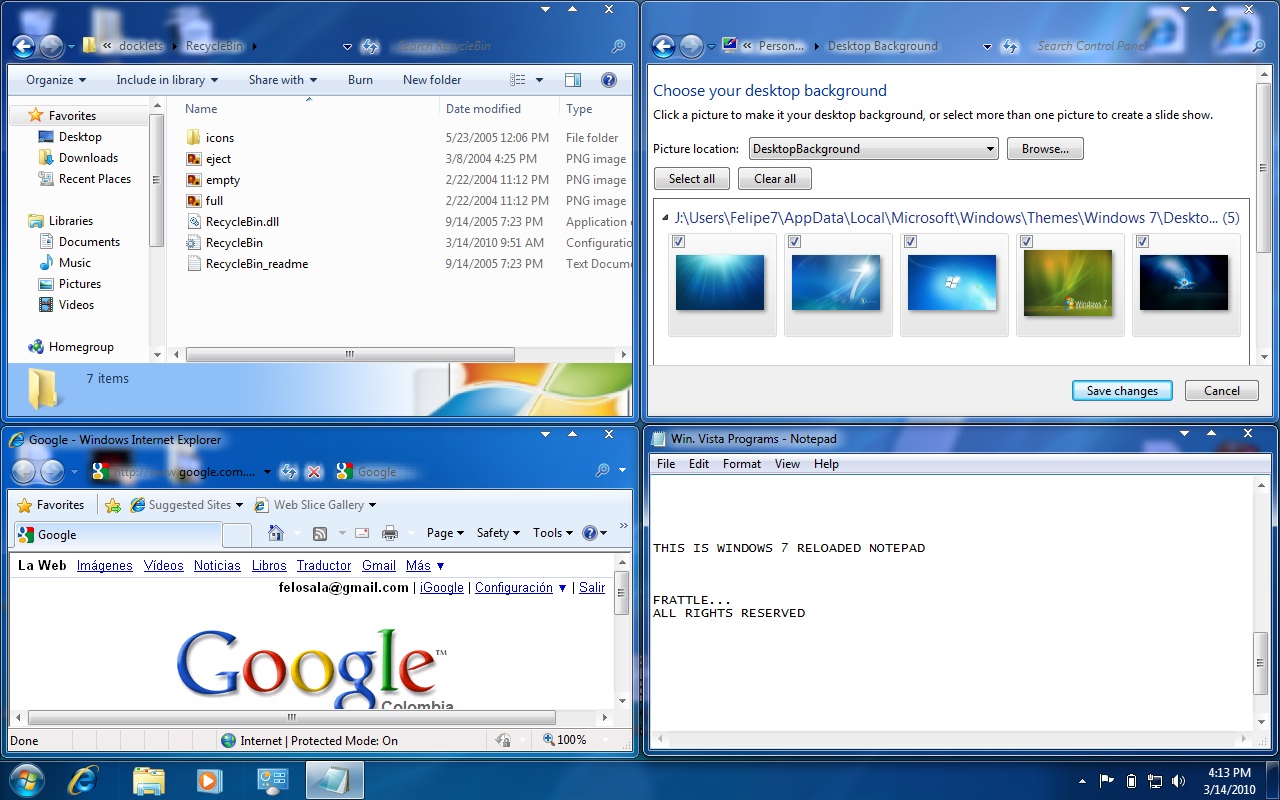Click the RSS feeds icon in Internet Explorer
Screen dimensions: 1280x800
319,532
